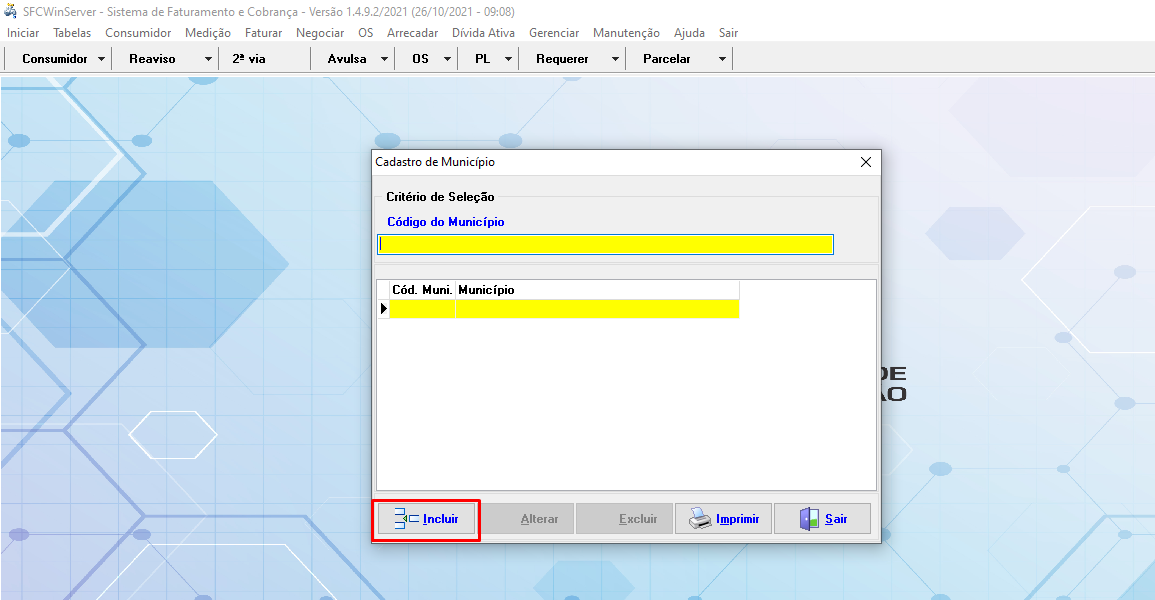Click the Incluir button icon
The image size is (1155, 600).
406,519
